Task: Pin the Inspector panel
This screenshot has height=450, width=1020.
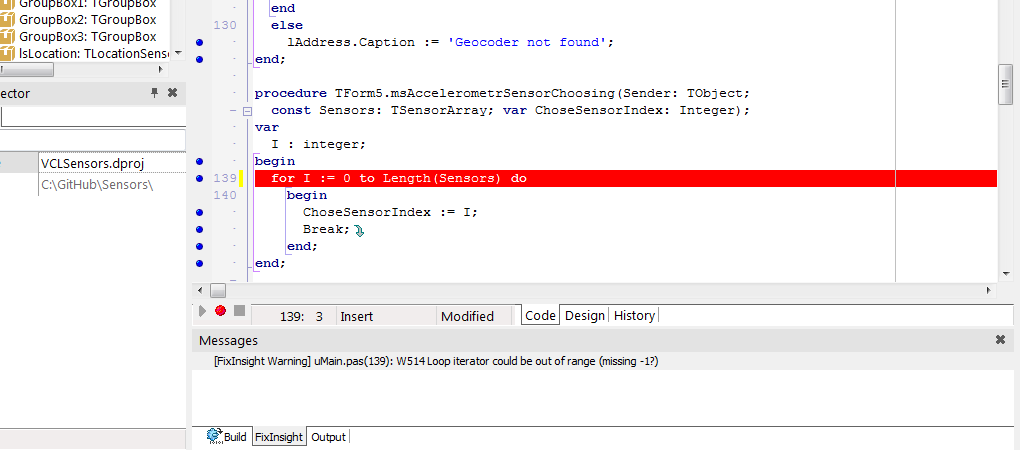Action: (154, 93)
